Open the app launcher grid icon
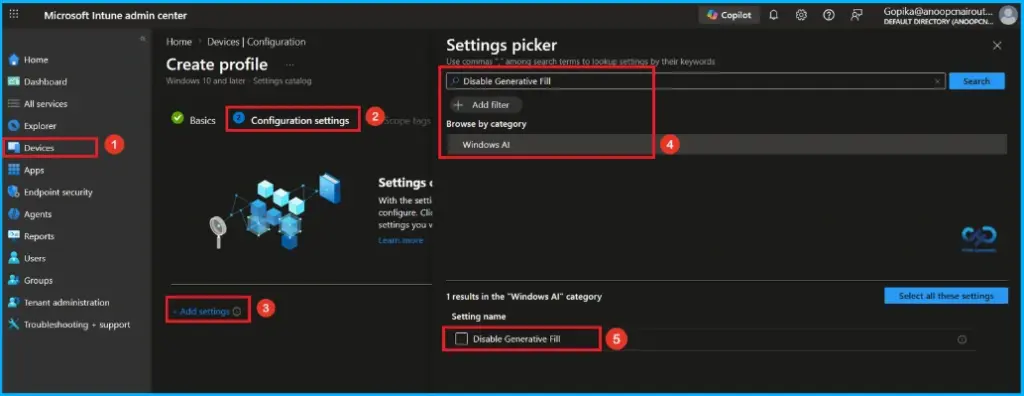 14,14
